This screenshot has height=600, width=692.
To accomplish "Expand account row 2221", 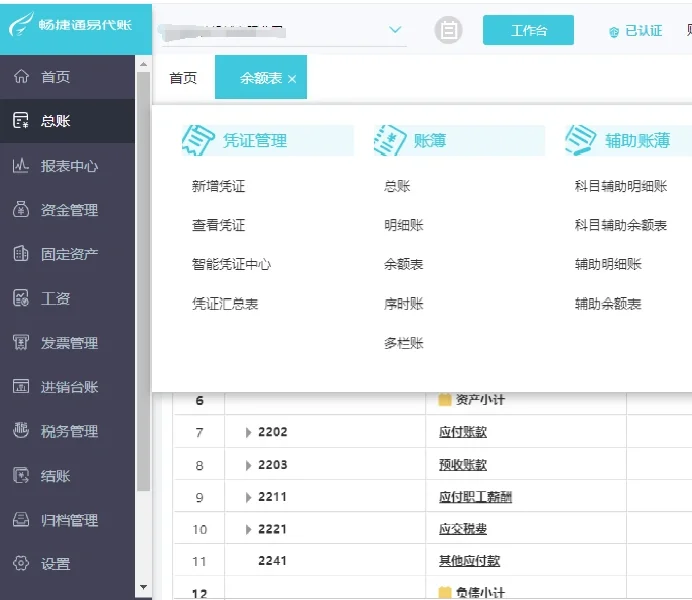I will tap(248, 529).
